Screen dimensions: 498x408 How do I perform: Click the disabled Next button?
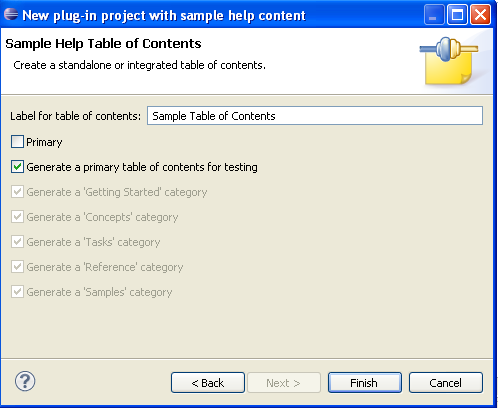tap(284, 383)
